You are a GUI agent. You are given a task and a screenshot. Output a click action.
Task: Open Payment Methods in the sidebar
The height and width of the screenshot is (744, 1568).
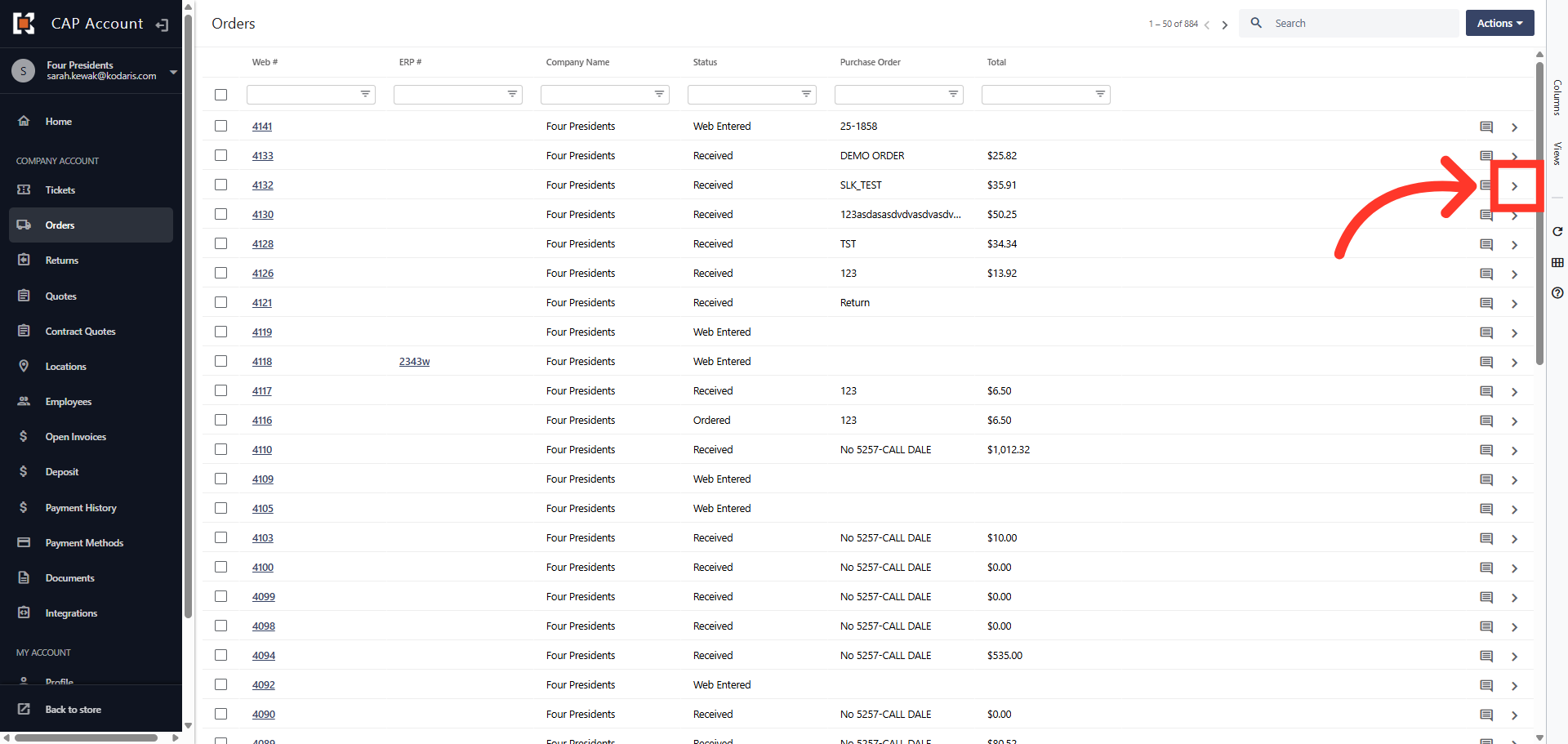91,542
